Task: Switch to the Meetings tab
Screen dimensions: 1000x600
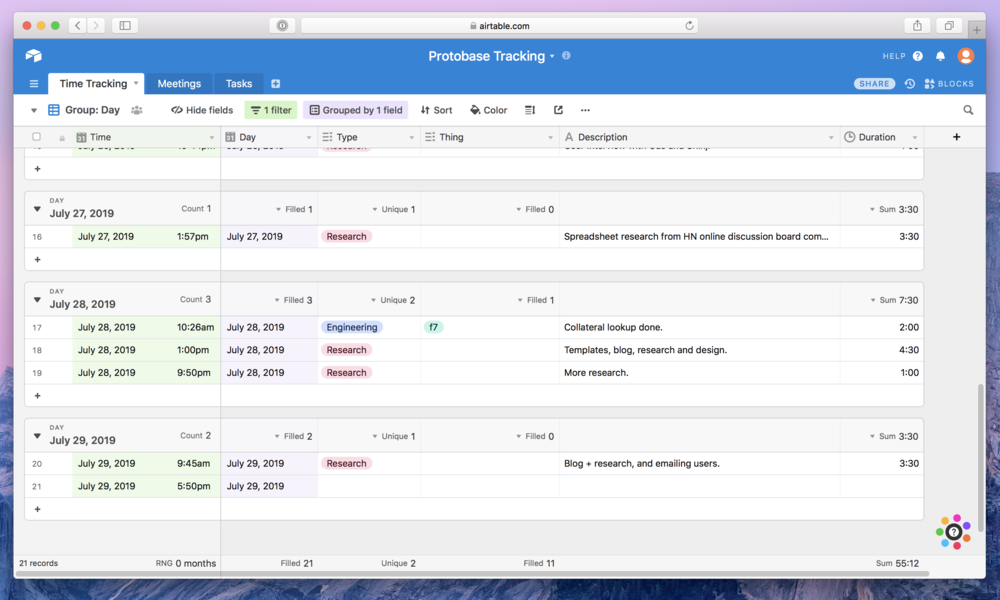Action: (x=179, y=84)
